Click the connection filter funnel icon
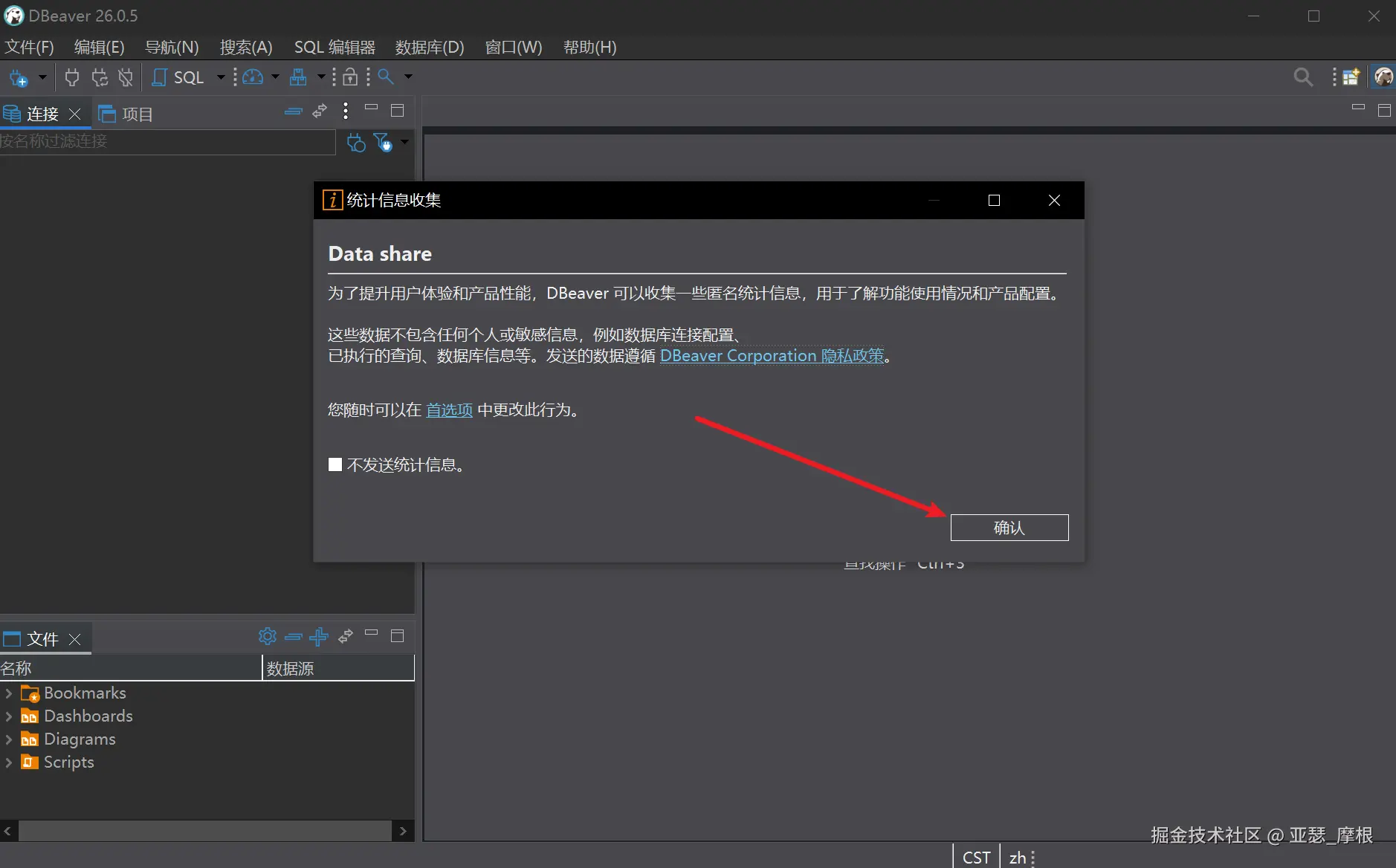This screenshot has width=1396, height=868. click(383, 142)
